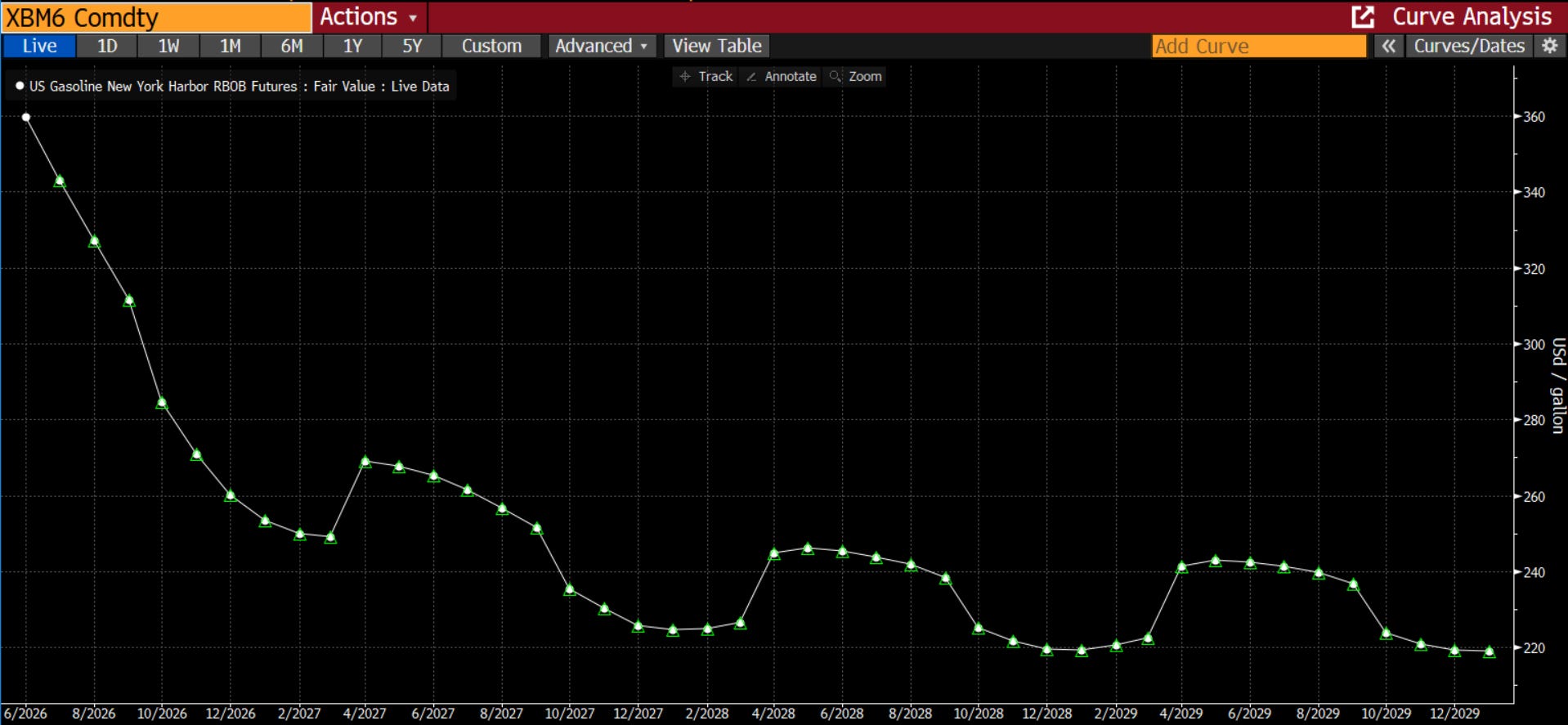The image size is (1568, 725).
Task: Click the Add Curve input field
Action: point(1259,46)
